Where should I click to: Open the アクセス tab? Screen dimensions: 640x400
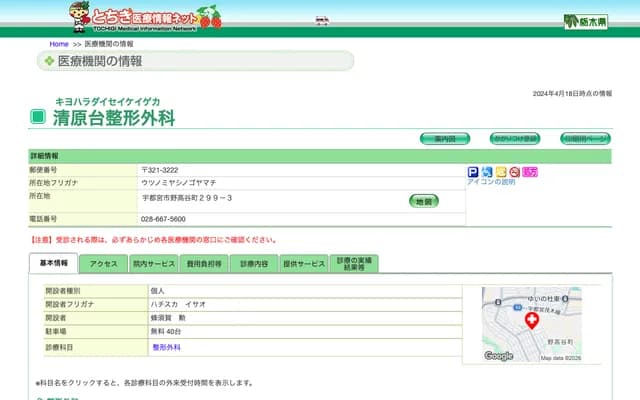pyautogui.click(x=104, y=264)
